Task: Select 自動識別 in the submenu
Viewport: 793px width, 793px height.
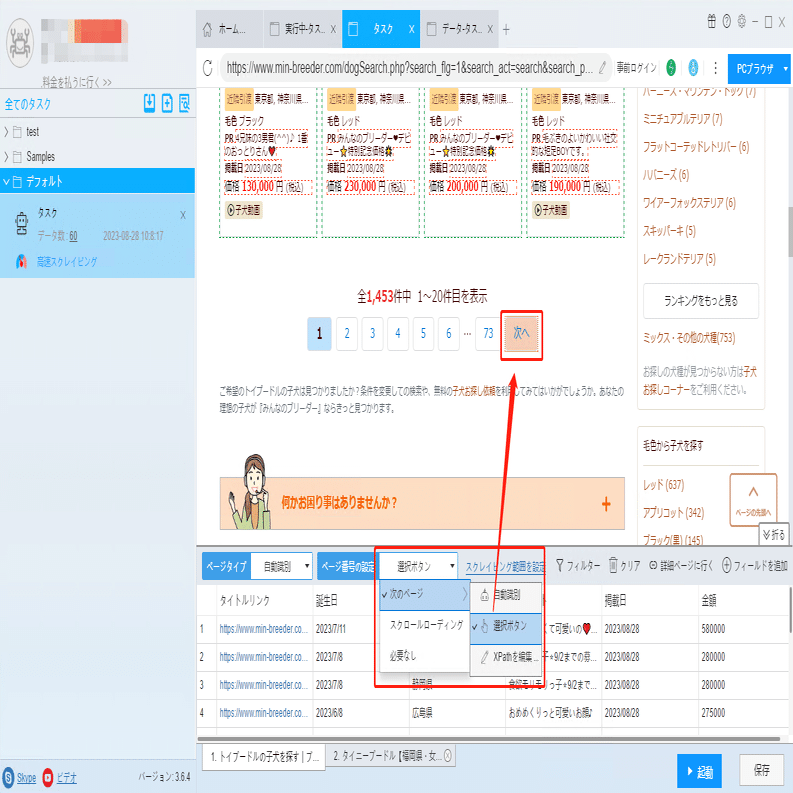Action: coord(506,595)
